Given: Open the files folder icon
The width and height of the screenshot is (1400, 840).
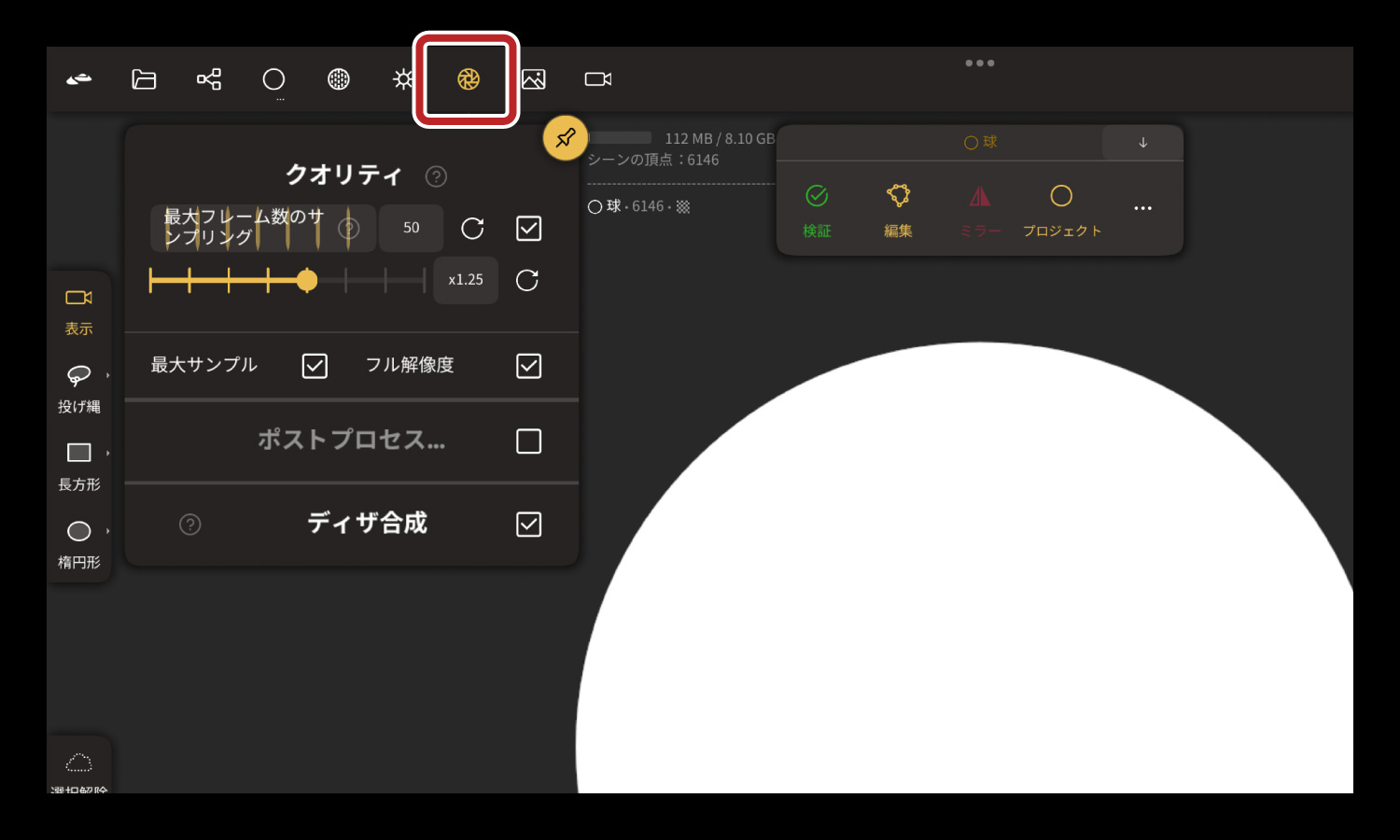Looking at the screenshot, I should click(x=144, y=79).
